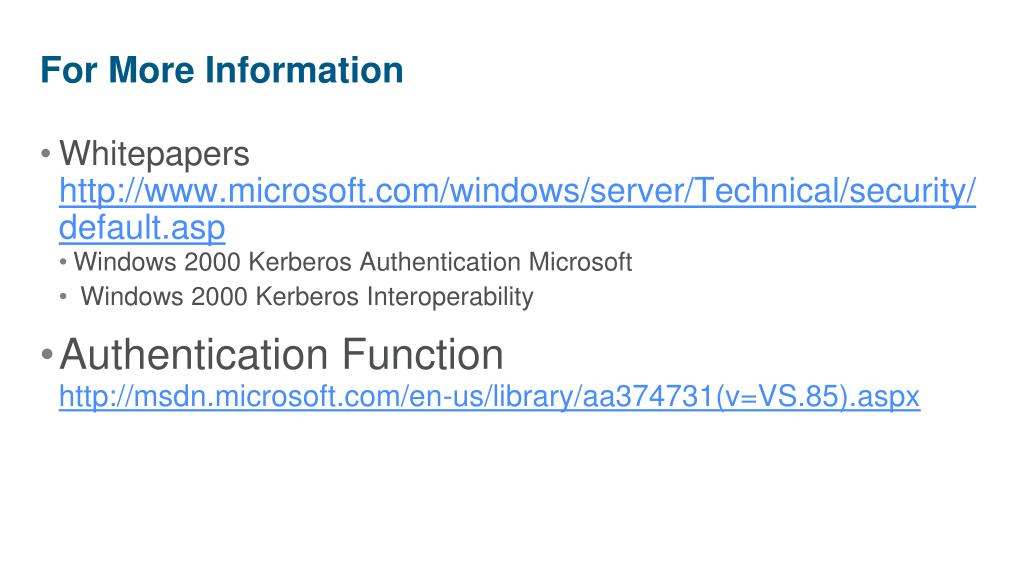Click the Authentication Function heading
Viewport: 1024px width, 576px height.
pos(281,355)
